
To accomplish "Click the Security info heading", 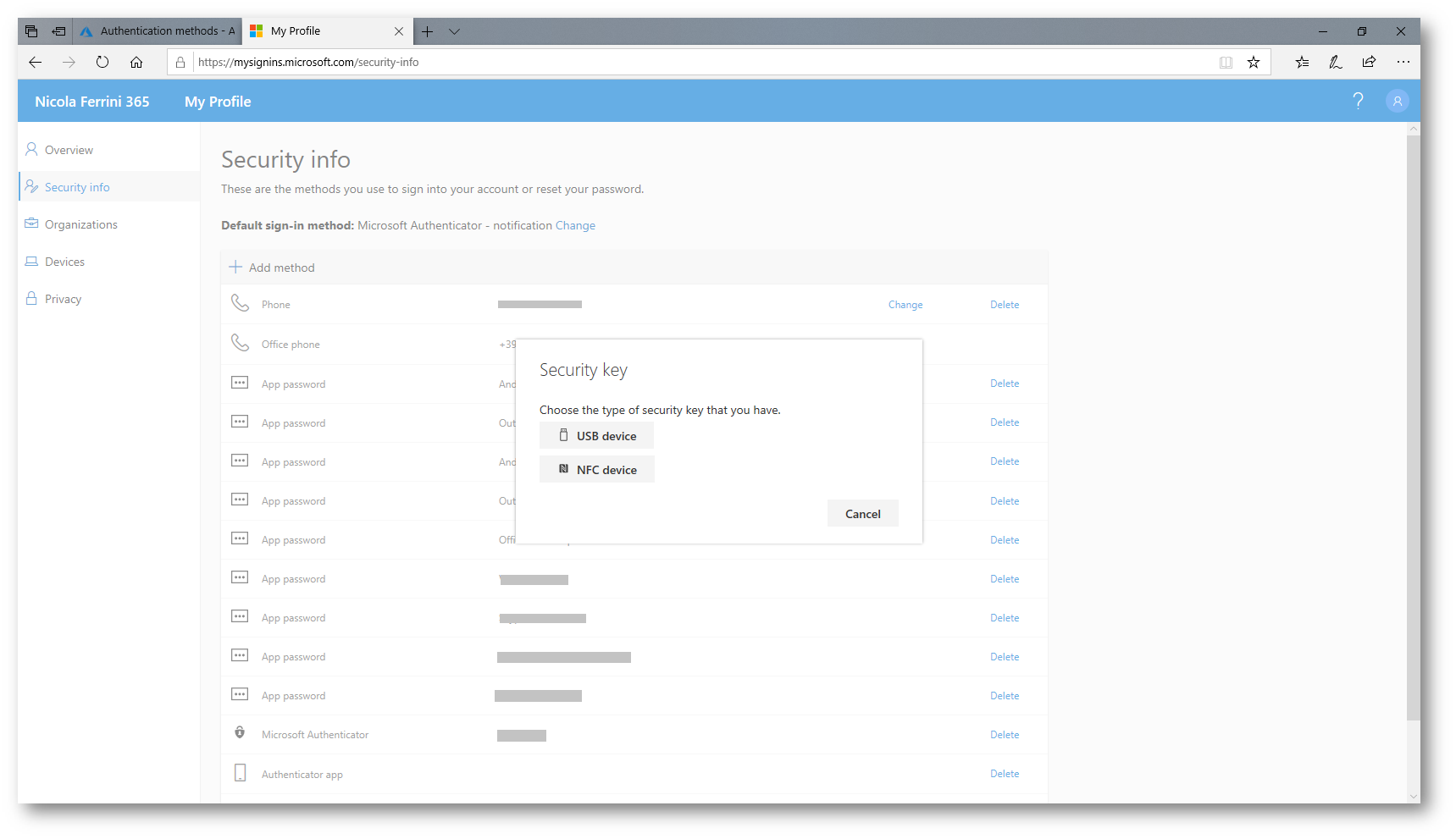I will coord(285,159).
